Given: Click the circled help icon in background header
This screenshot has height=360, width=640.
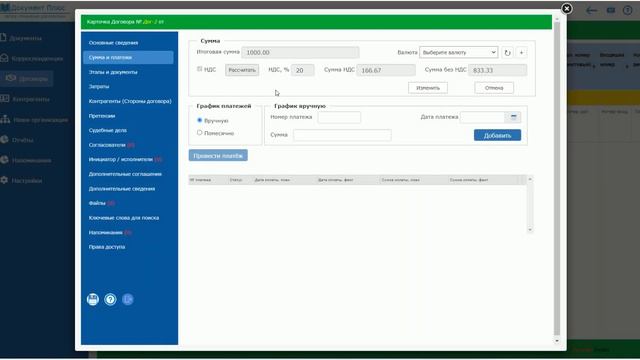Looking at the screenshot, I should pyautogui.click(x=628, y=10).
